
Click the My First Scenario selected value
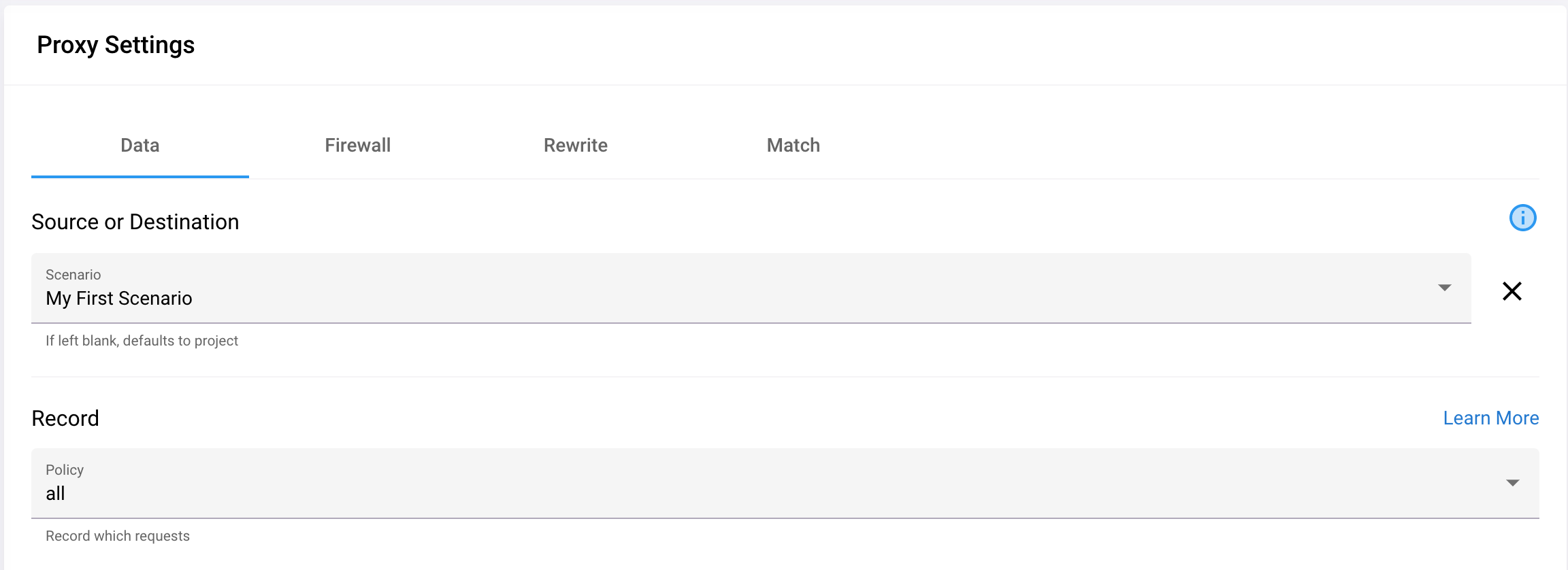click(119, 299)
